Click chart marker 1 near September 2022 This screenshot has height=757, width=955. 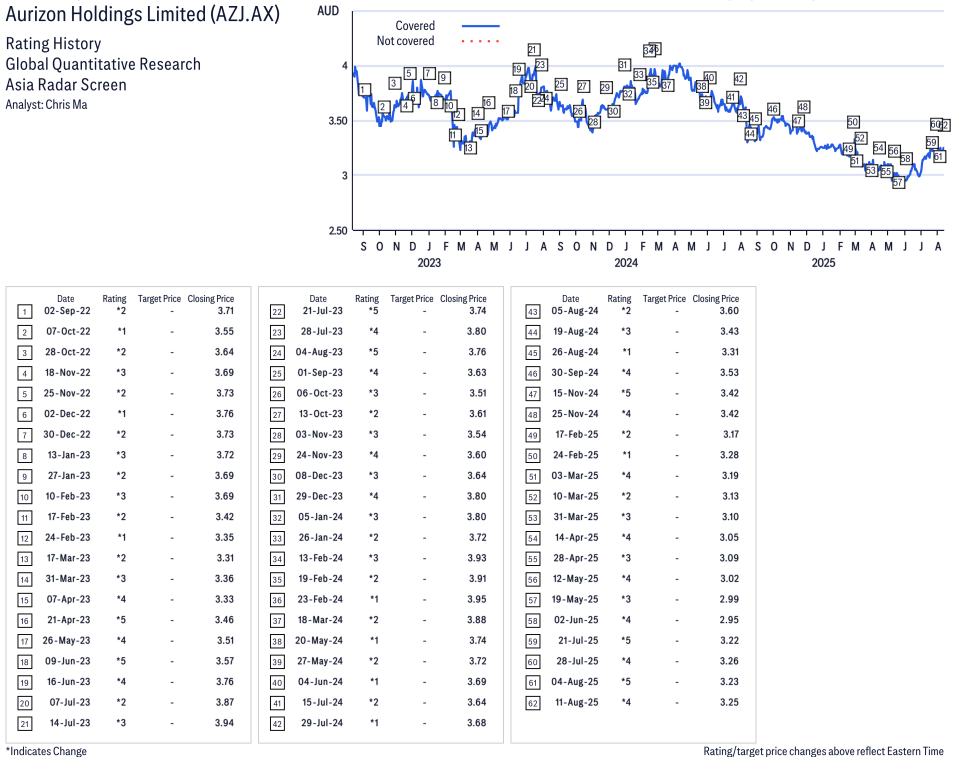coord(364,90)
